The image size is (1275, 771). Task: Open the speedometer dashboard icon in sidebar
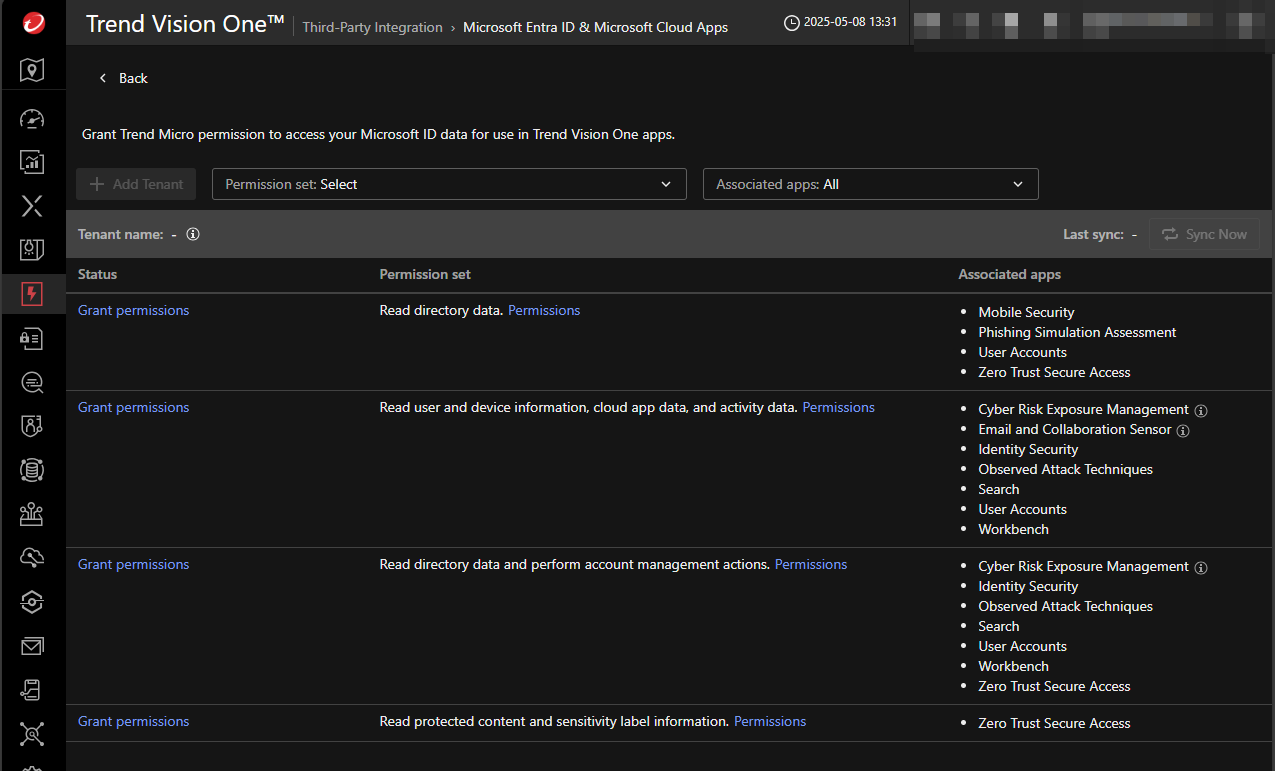coord(32,119)
